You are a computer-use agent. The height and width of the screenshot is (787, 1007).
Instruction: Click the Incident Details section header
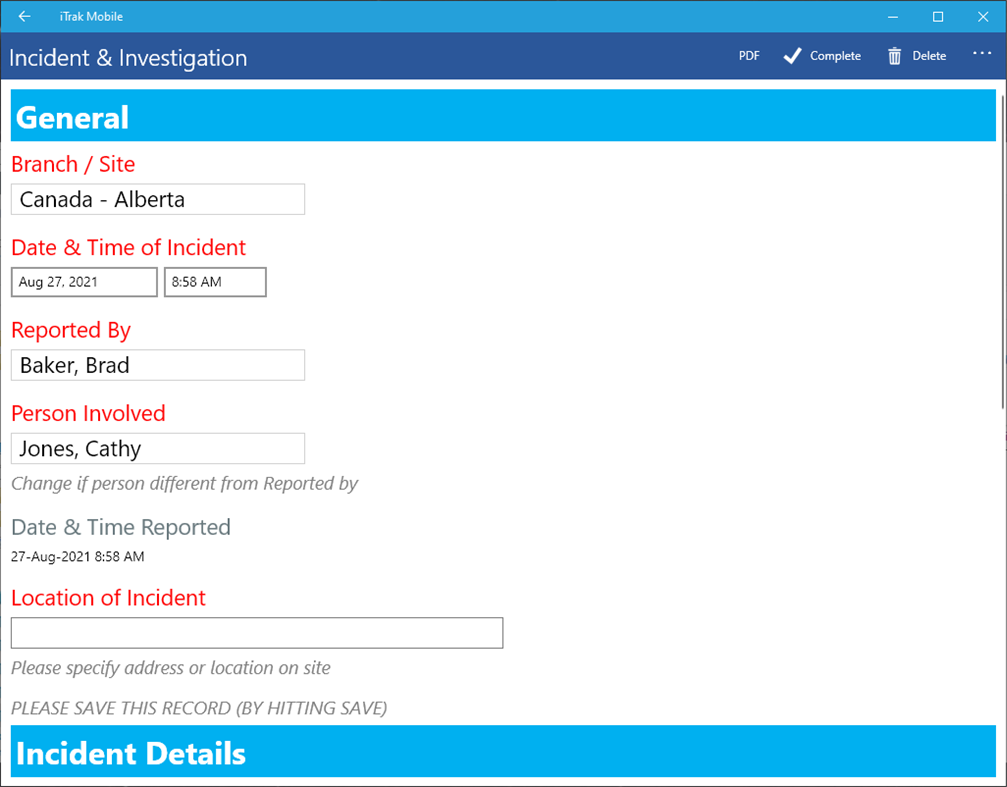click(x=130, y=753)
